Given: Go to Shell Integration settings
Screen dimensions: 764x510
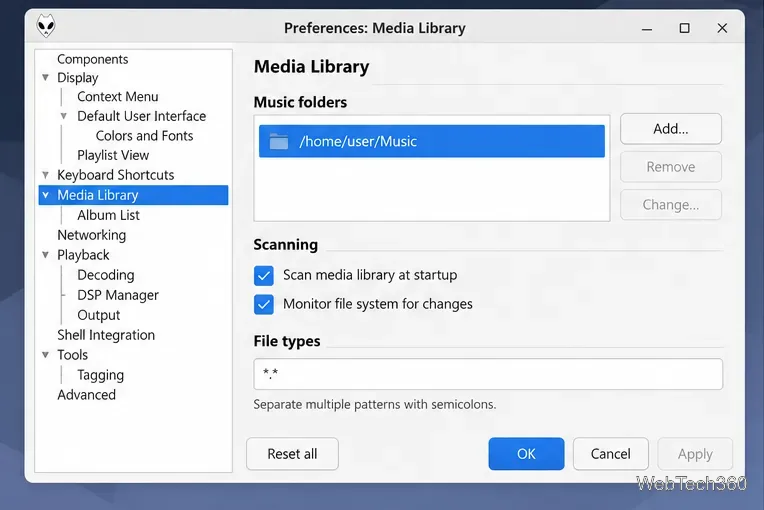Looking at the screenshot, I should click(106, 335).
